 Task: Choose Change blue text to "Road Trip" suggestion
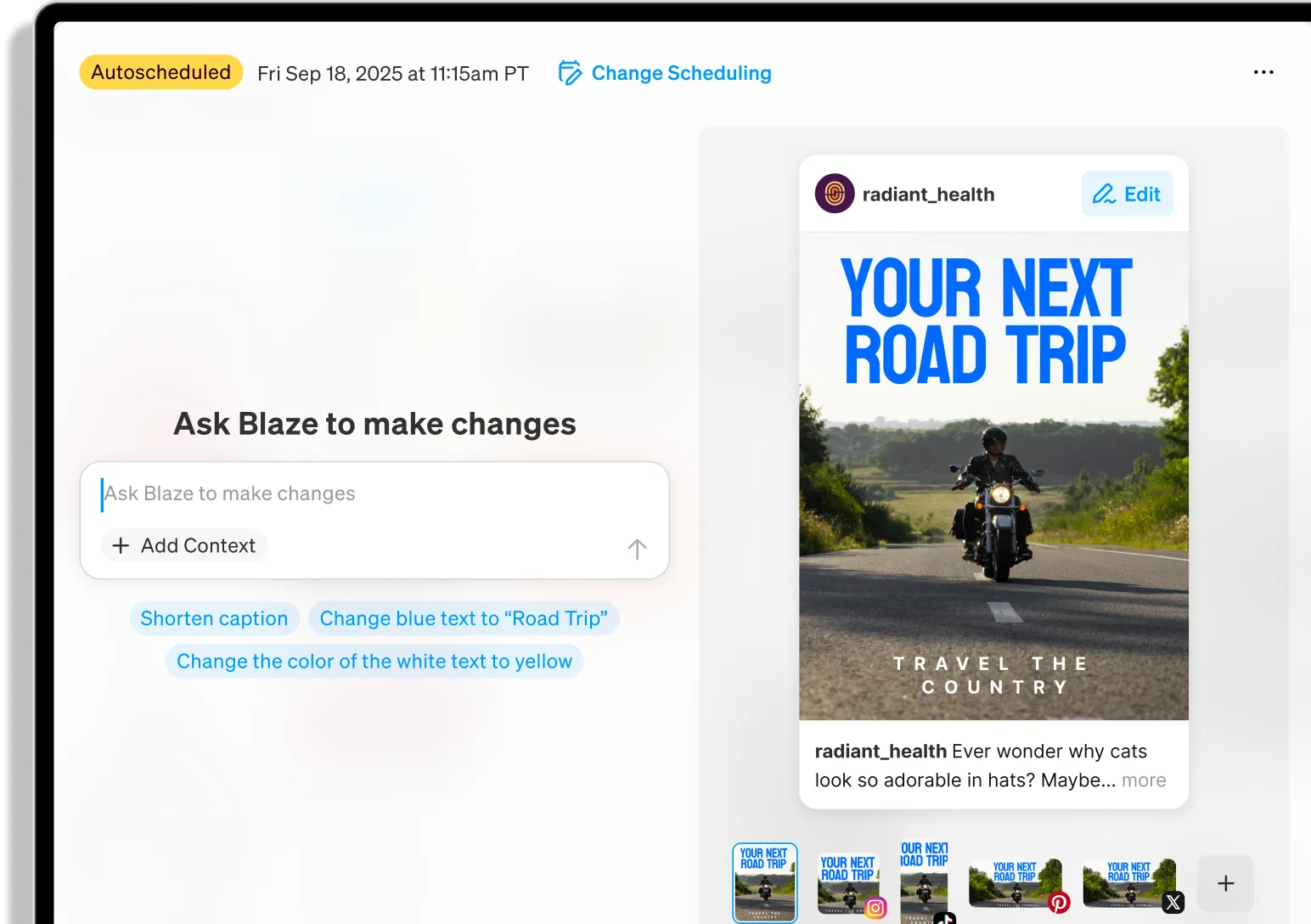point(464,618)
